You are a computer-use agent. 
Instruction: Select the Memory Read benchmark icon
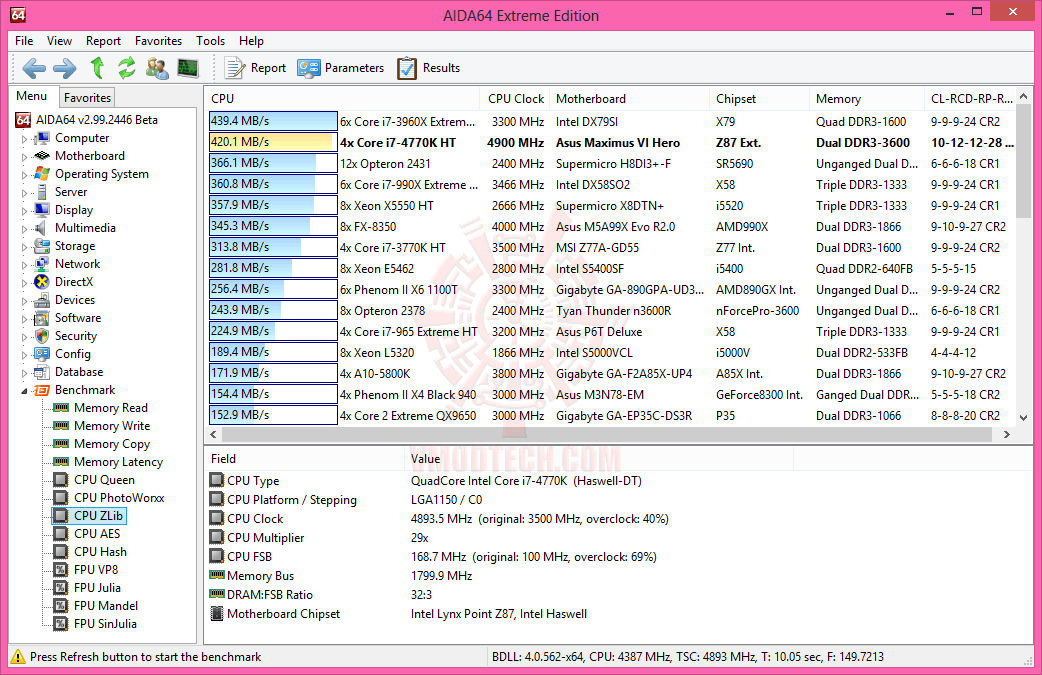[61, 407]
